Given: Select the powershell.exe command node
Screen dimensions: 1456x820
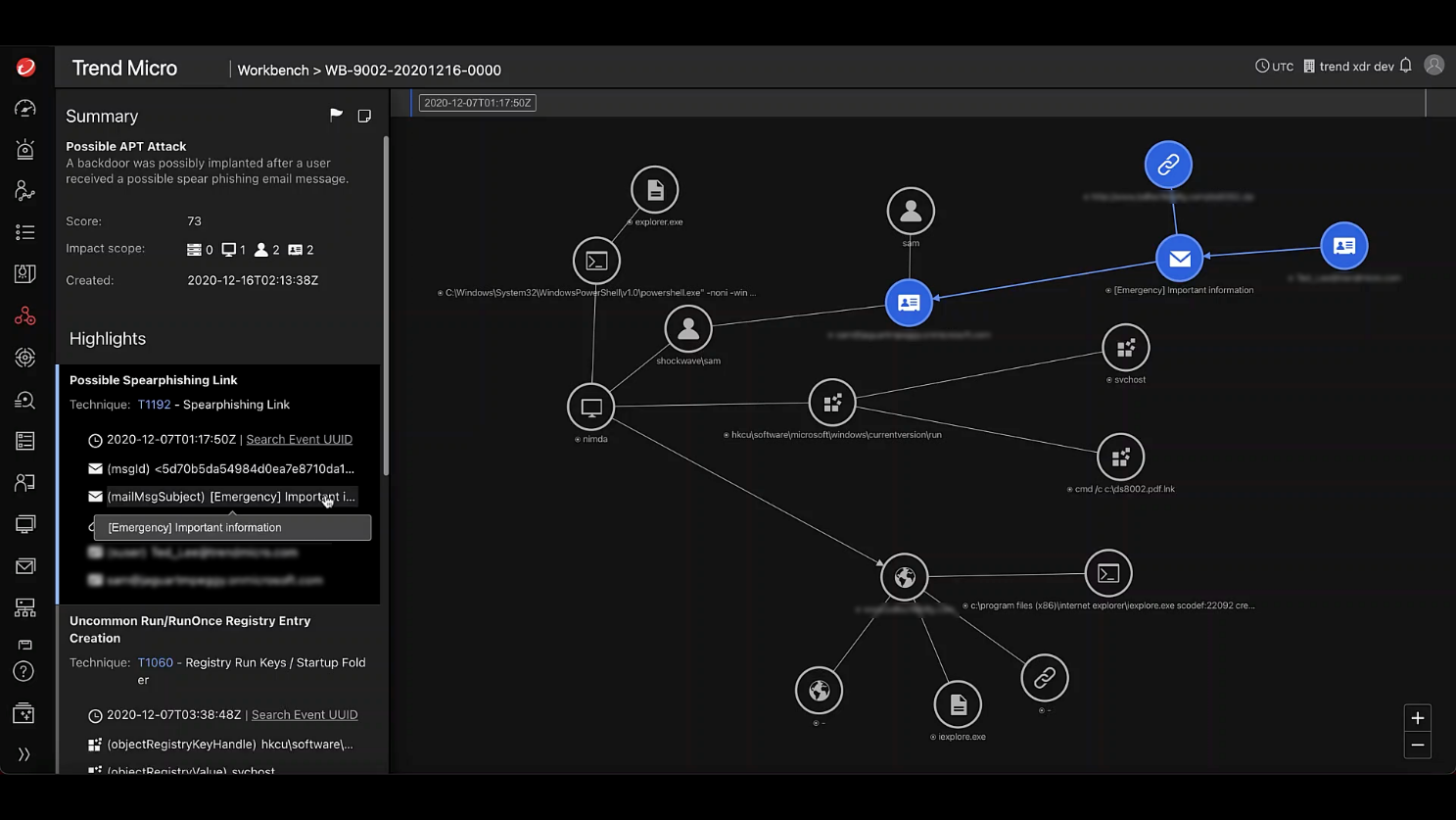Looking at the screenshot, I should pyautogui.click(x=596, y=261).
